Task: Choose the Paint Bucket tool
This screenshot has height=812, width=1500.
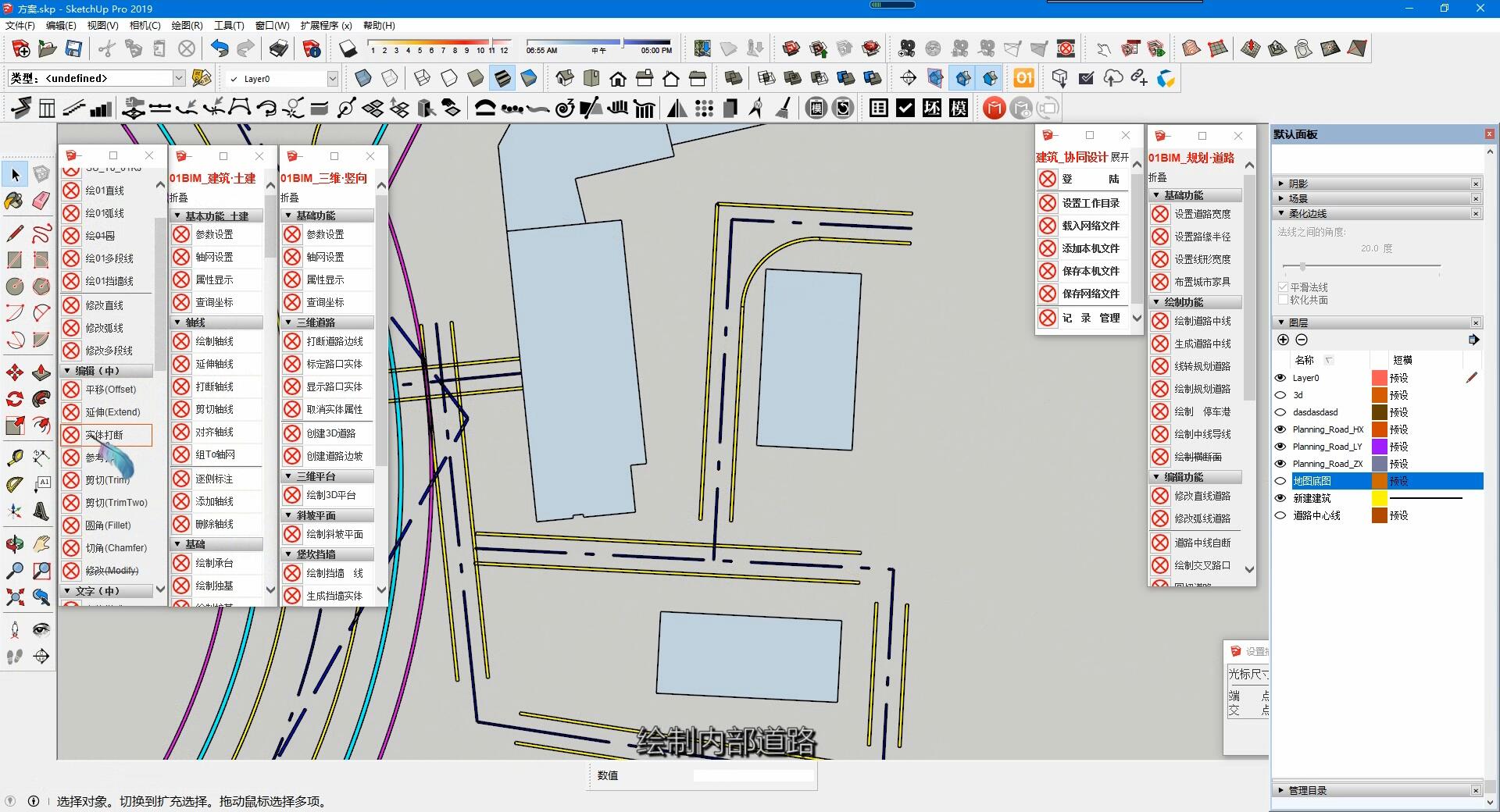Action: point(15,201)
